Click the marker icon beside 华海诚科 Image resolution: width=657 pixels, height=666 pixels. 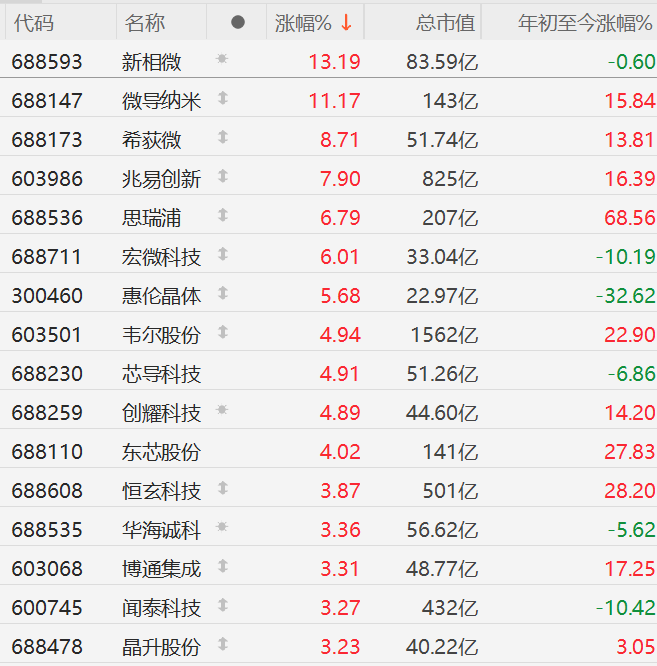tap(222, 527)
